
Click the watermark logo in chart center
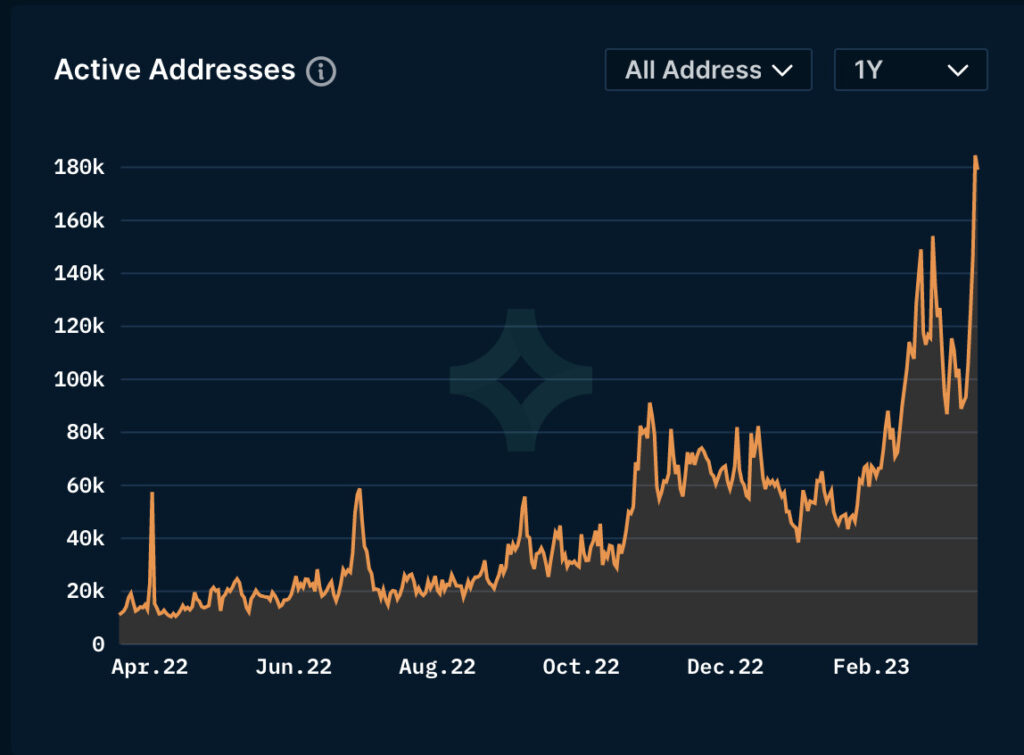tap(521, 380)
